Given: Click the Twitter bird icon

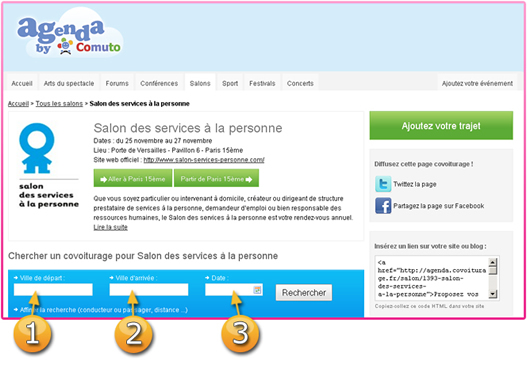Looking at the screenshot, I should tap(383, 184).
